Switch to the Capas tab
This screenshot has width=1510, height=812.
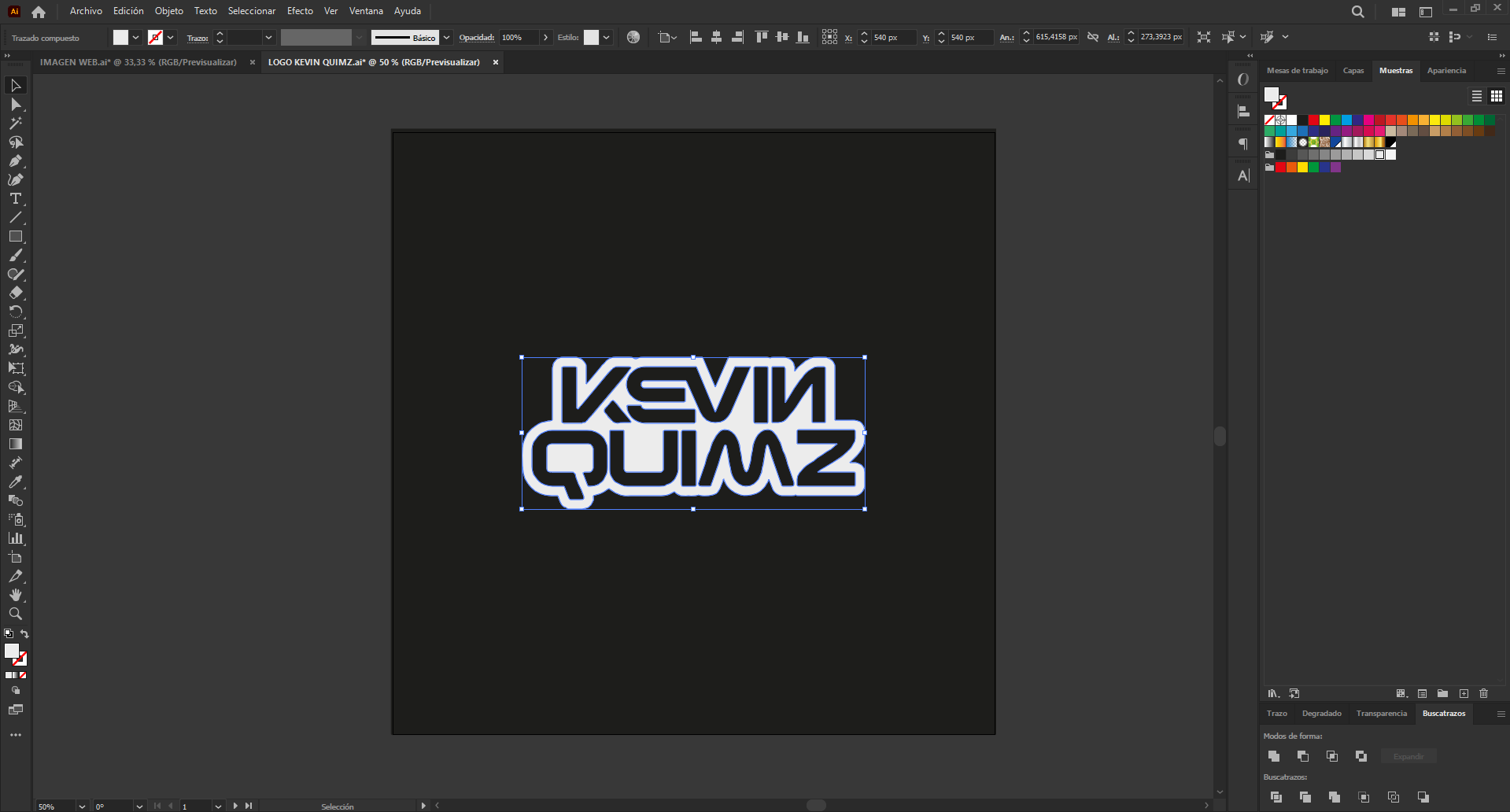pos(1353,71)
